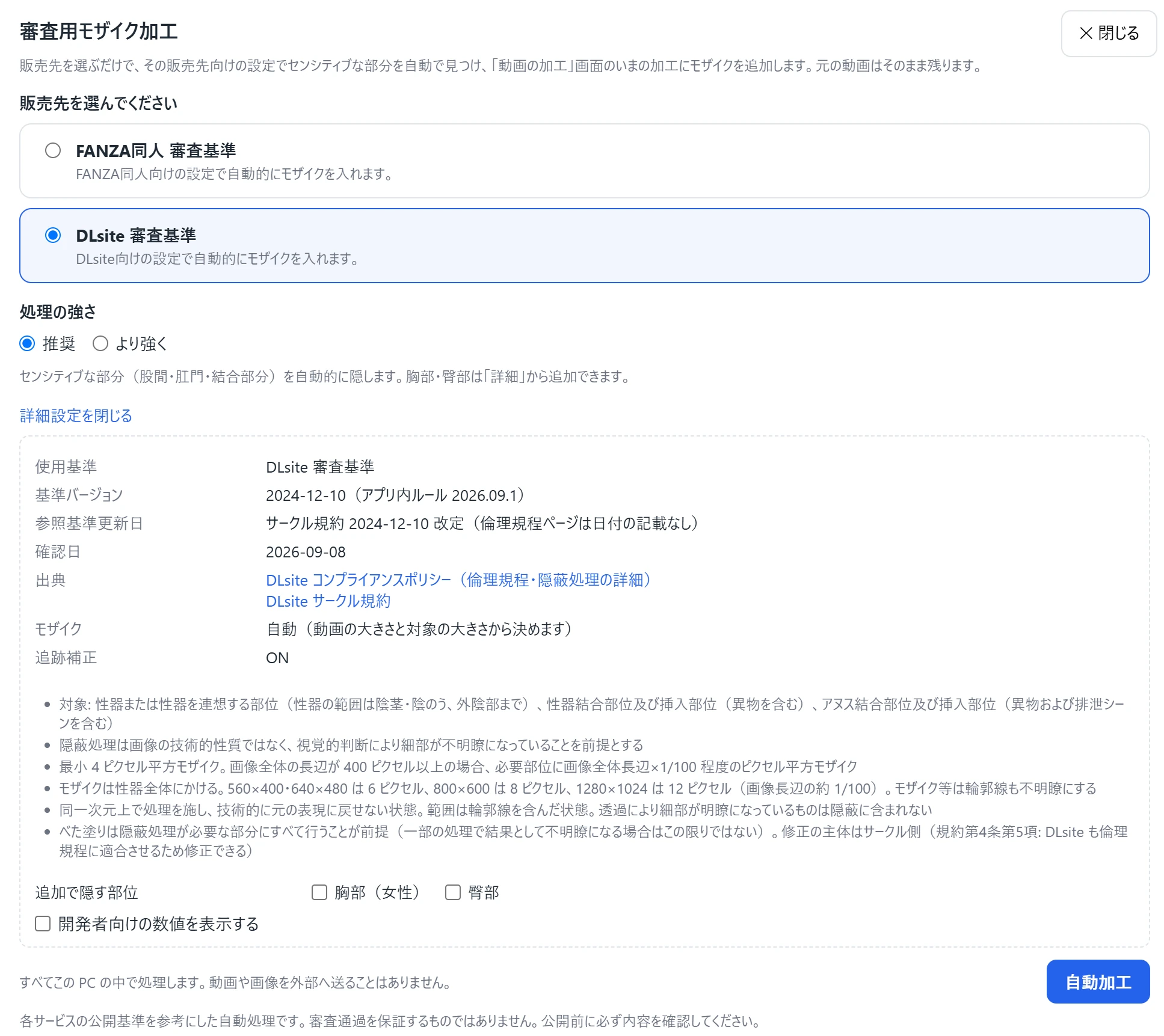Enable the 臀部 checkbox
This screenshot has height=1036, width=1164.
click(453, 892)
